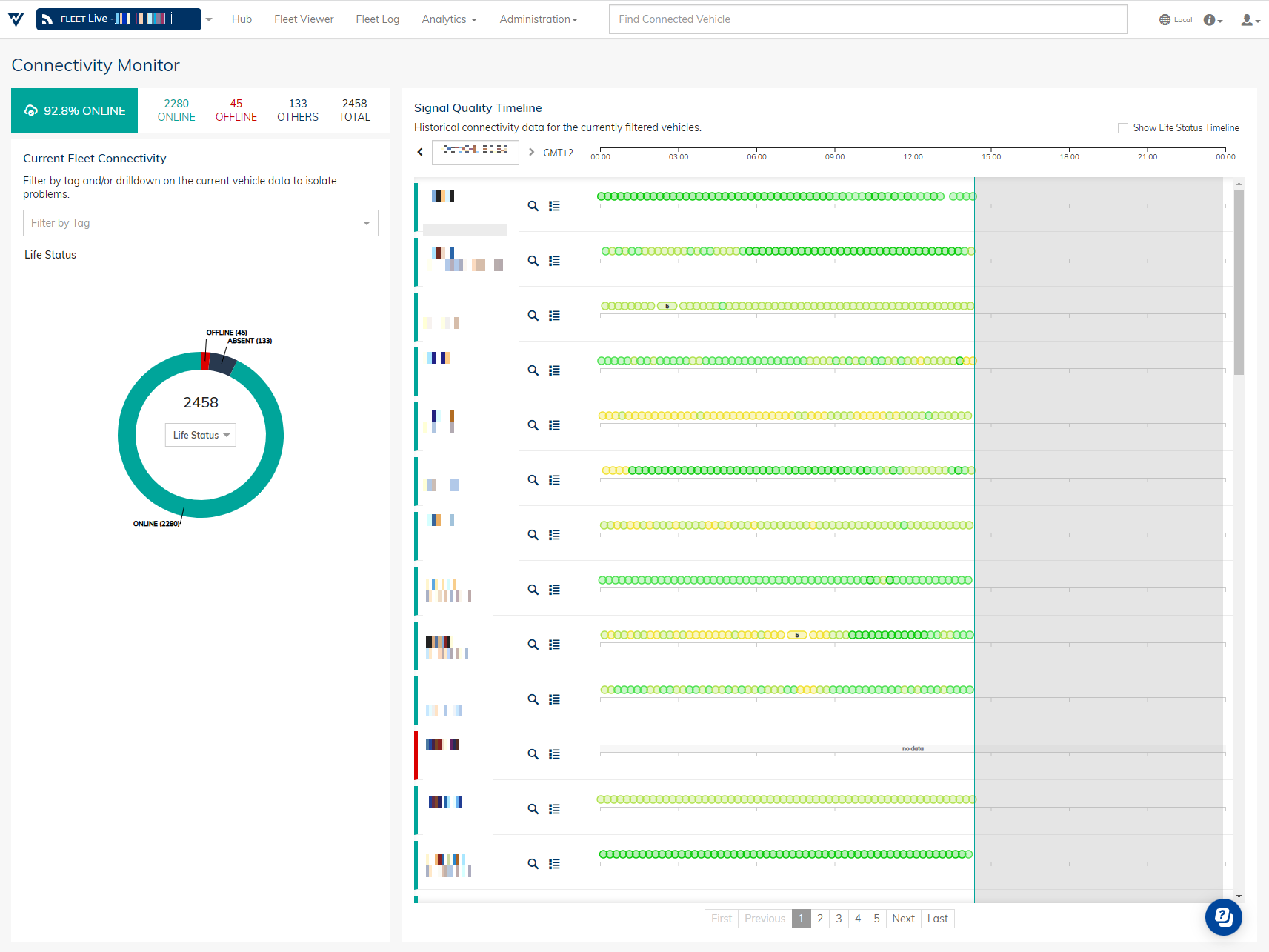Open the Fleet Live selector dropdown arrow

[209, 19]
